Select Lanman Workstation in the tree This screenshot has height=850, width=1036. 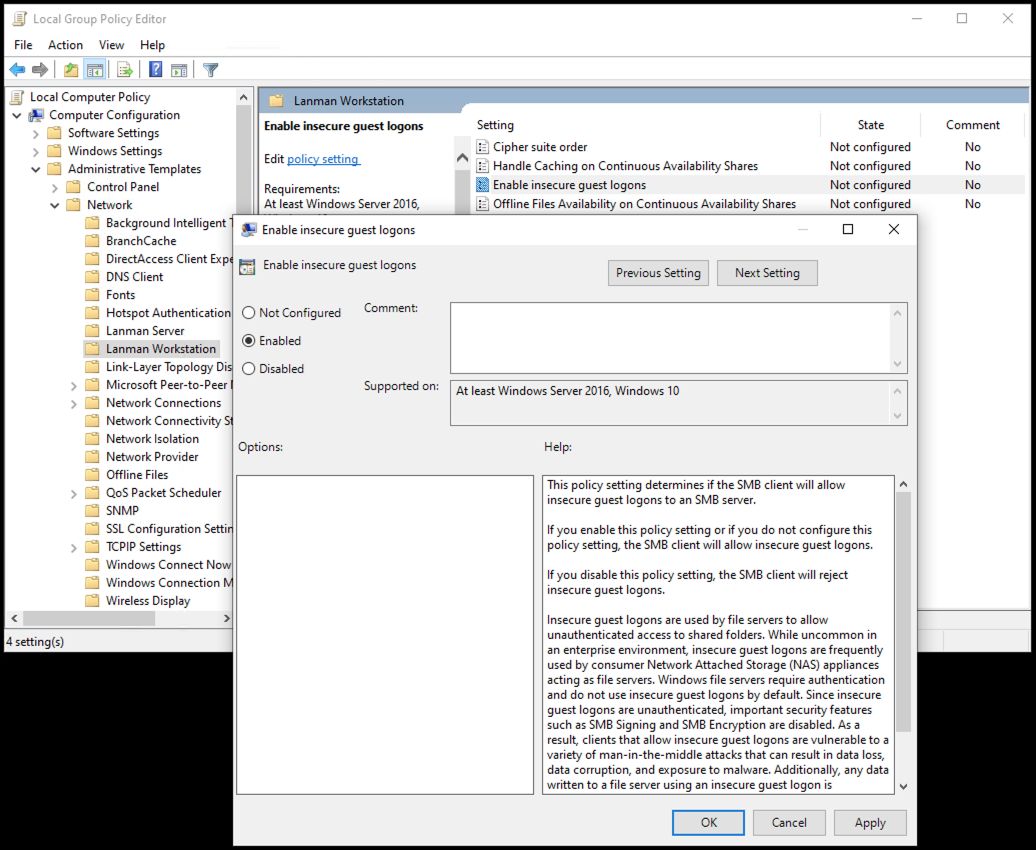(161, 348)
